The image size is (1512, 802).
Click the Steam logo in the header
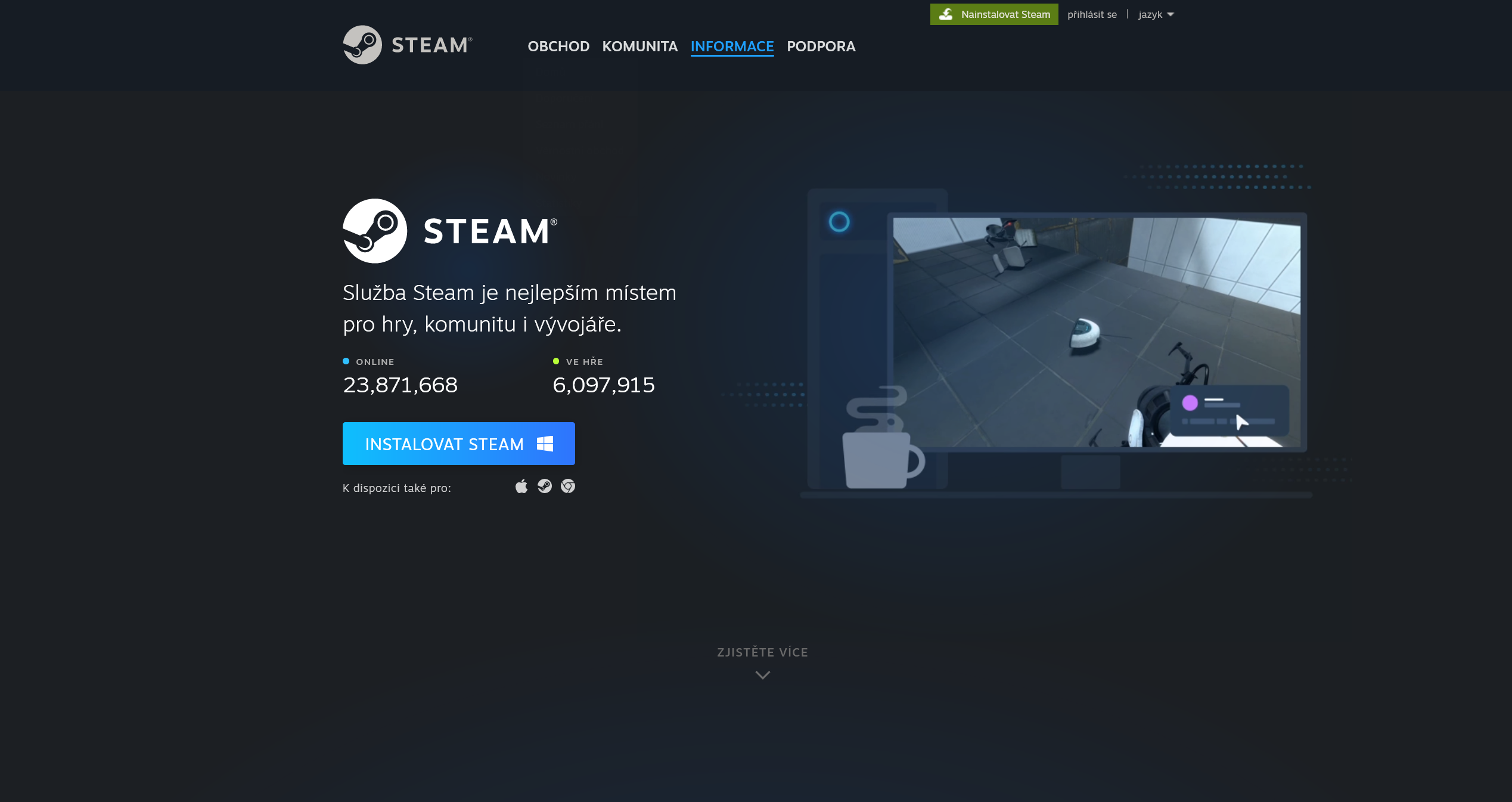(408, 45)
